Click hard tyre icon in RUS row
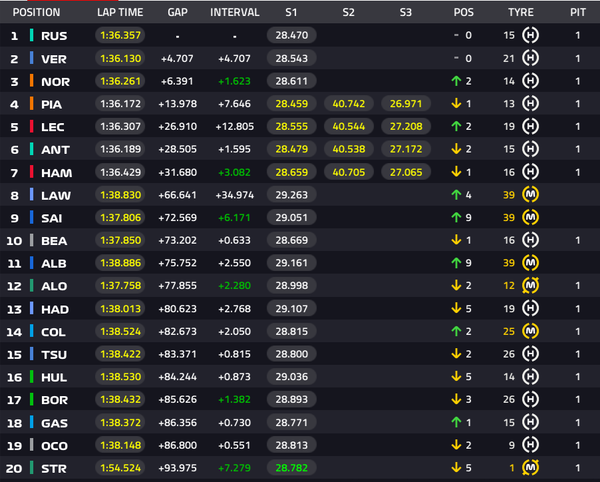 pos(530,35)
